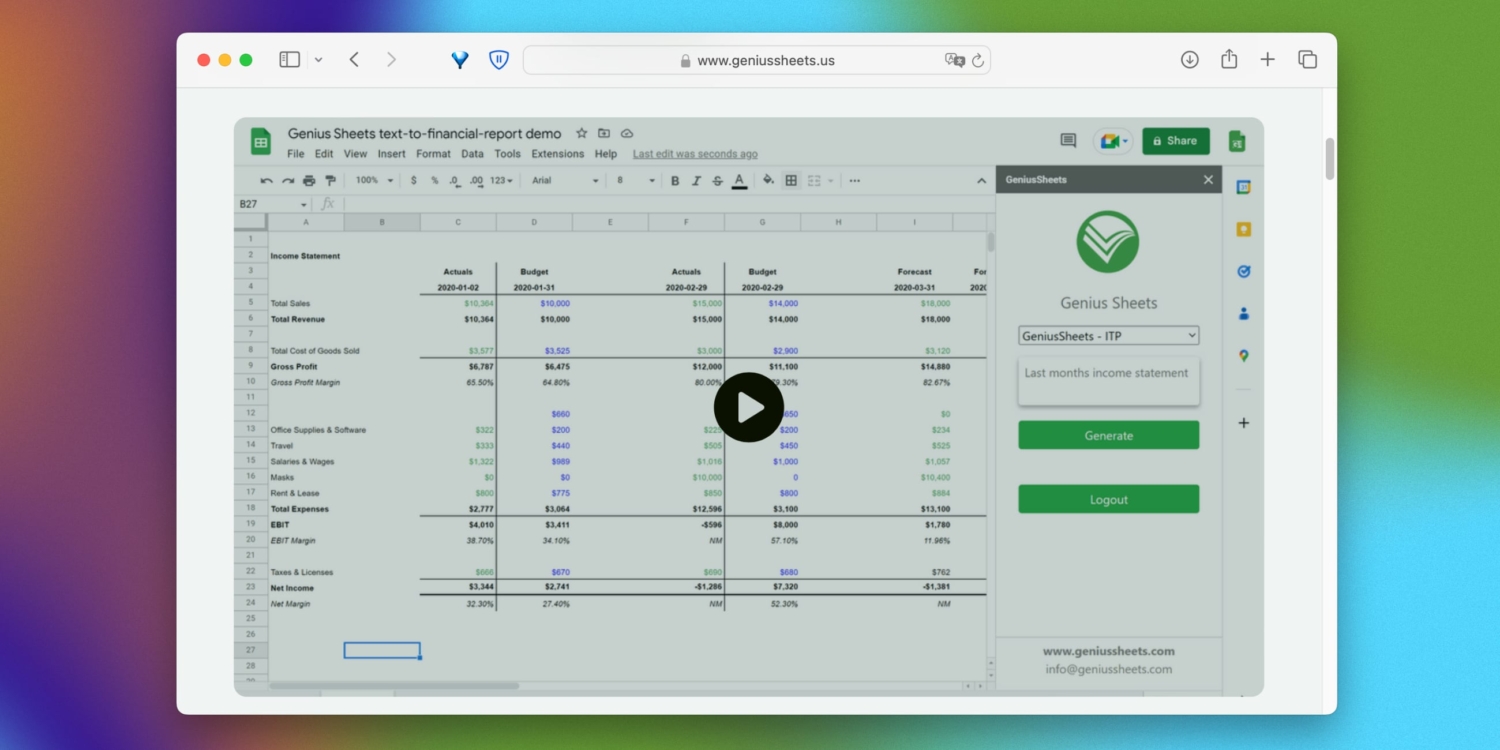Select the paint format roller icon
Image resolution: width=1500 pixels, height=750 pixels.
pos(330,181)
